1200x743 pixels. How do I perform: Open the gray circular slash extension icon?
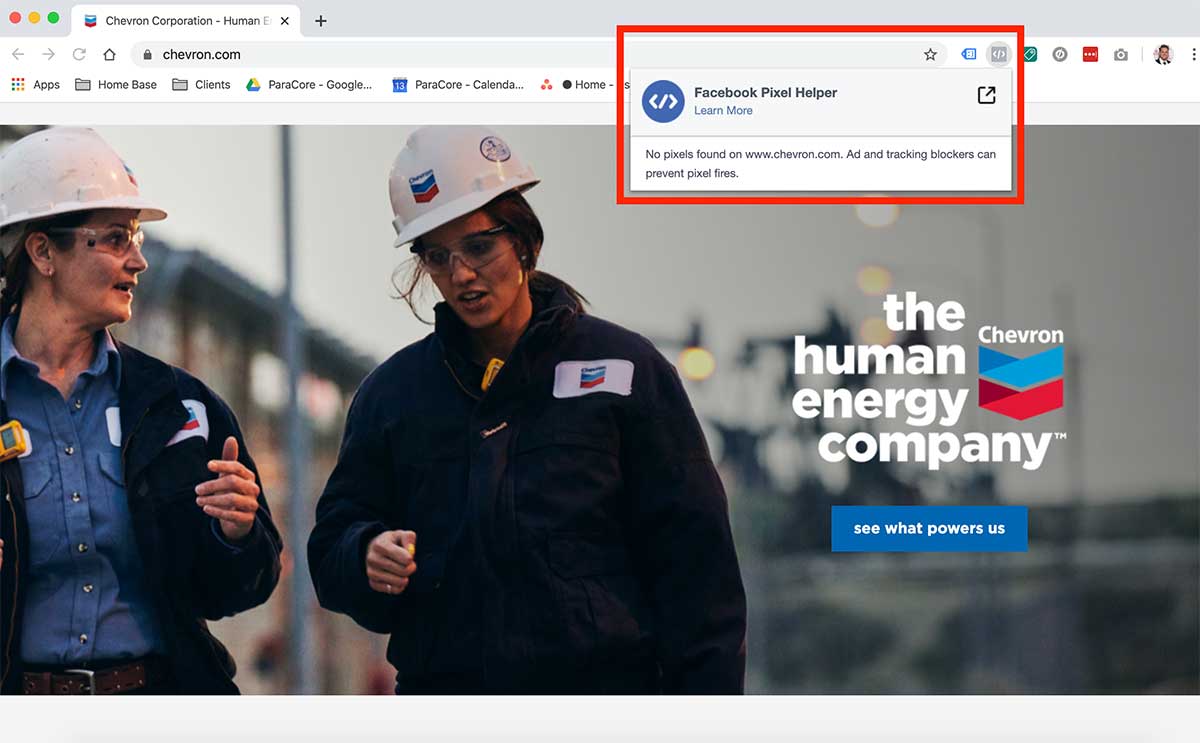1060,55
